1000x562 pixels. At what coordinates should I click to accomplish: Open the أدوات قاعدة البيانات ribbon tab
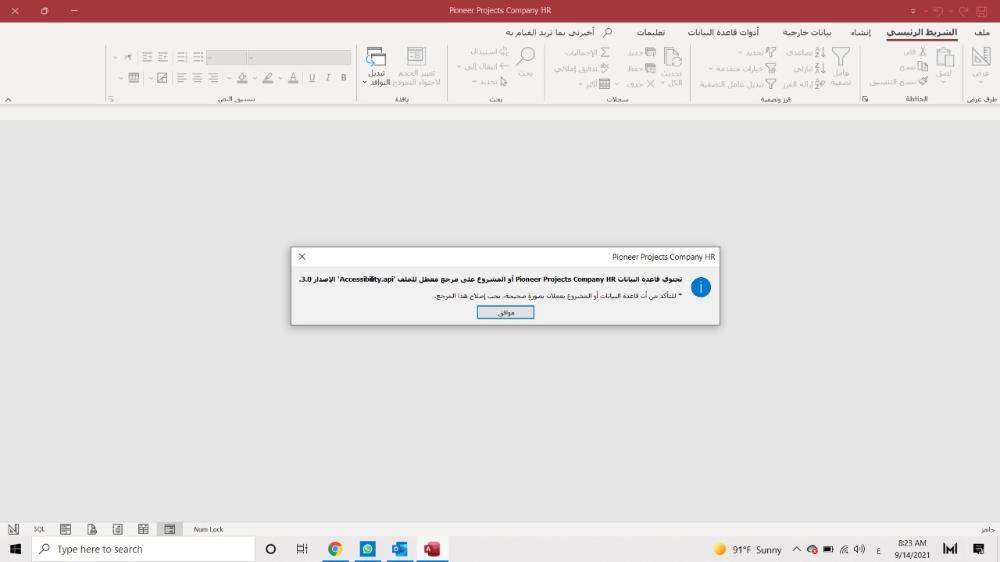pos(723,32)
